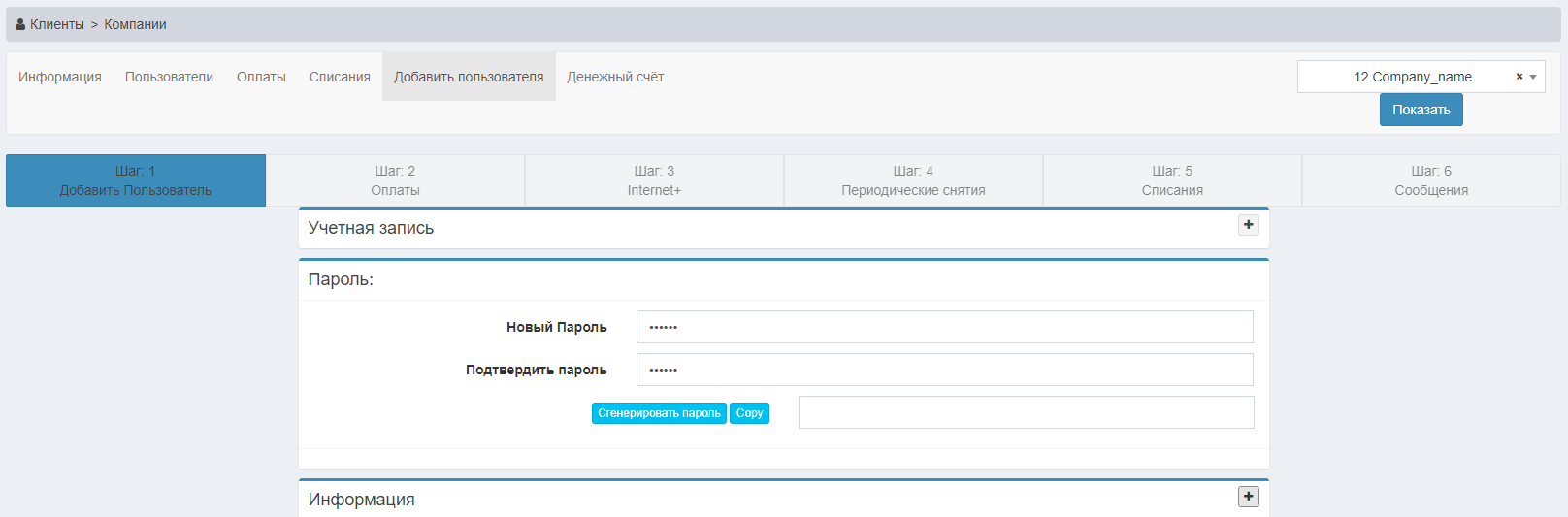The height and width of the screenshot is (517, 1568).
Task: Jump to Шаг 3 Internet+ step
Action: [x=654, y=180]
